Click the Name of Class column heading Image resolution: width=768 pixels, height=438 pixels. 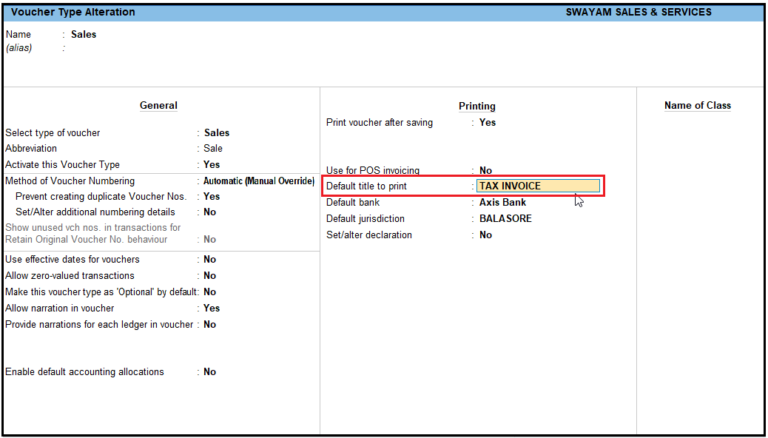697,105
